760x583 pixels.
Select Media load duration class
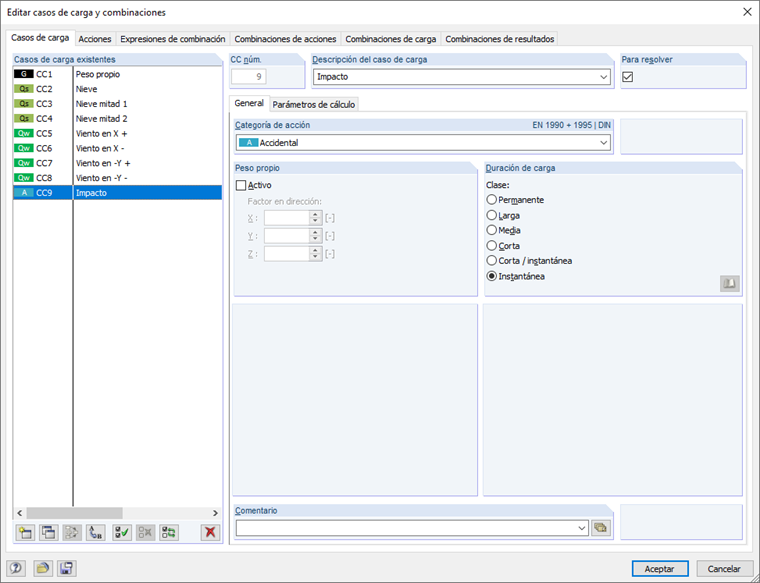[x=491, y=230]
